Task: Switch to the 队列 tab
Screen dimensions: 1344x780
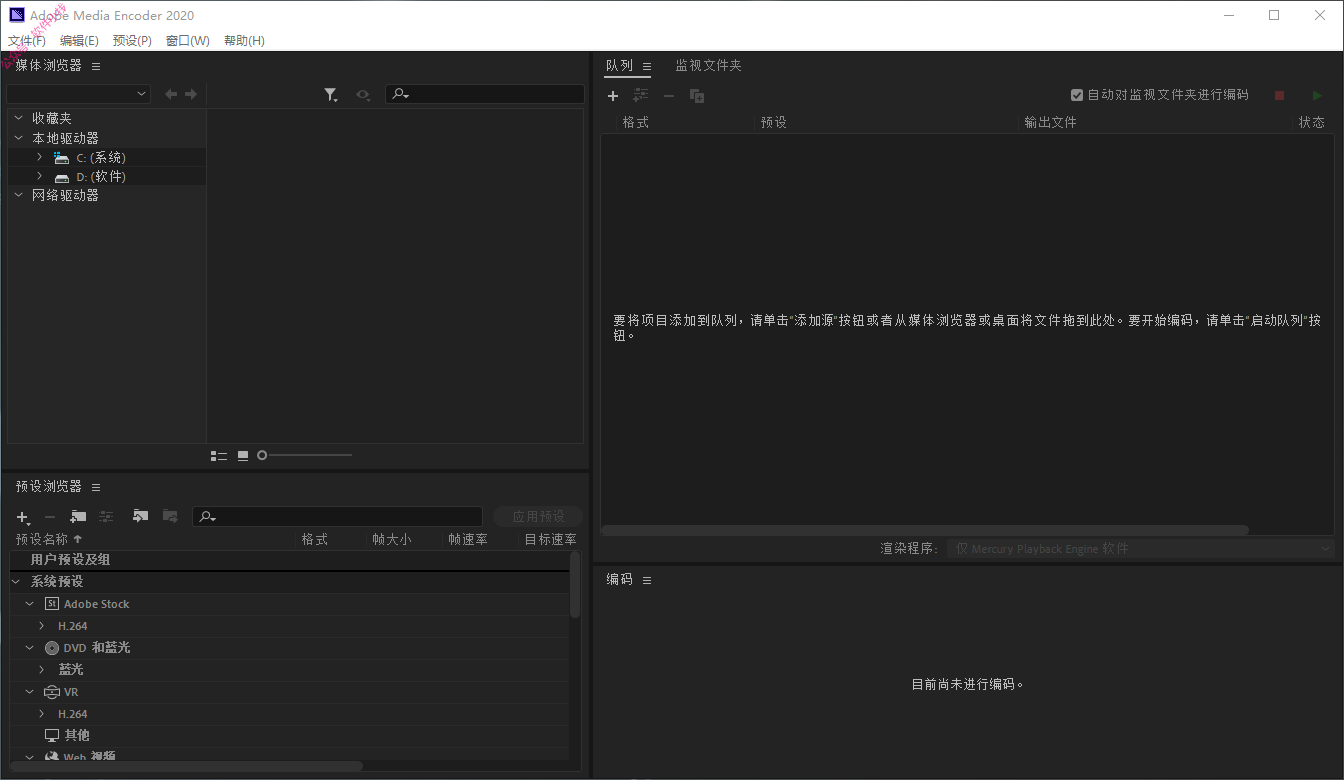Action: [619, 65]
